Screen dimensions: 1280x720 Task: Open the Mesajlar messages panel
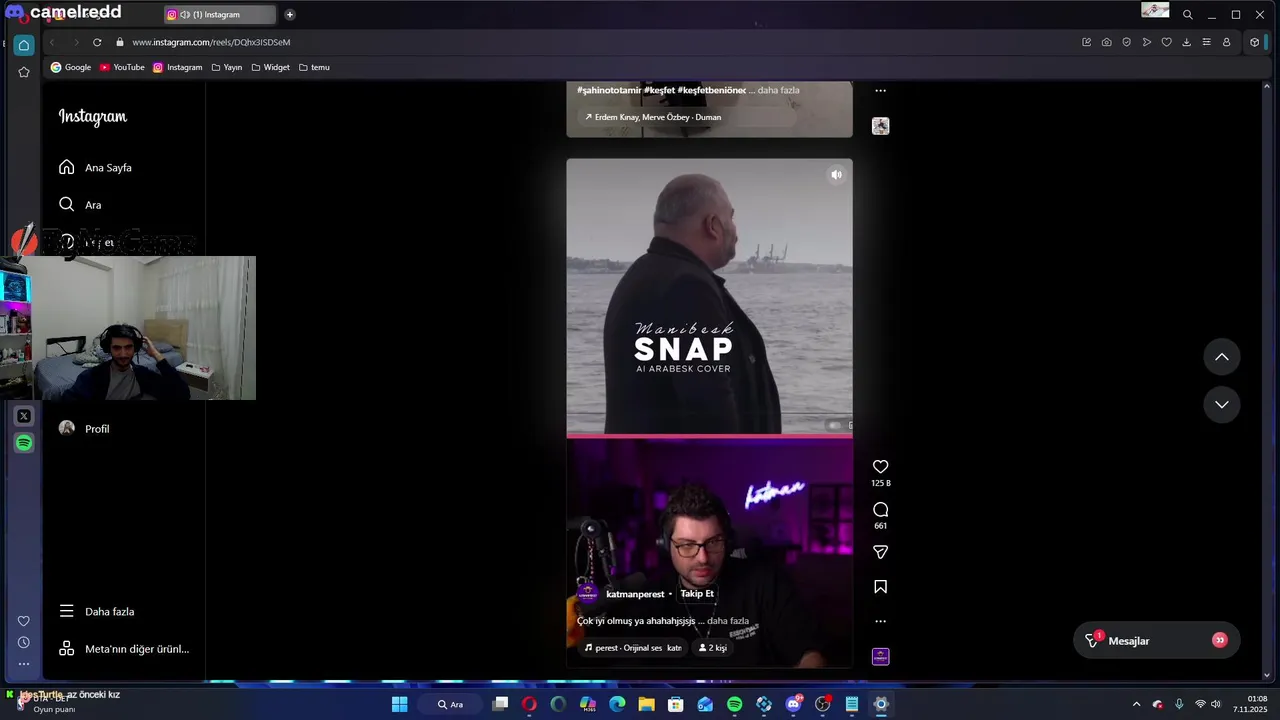(1156, 640)
